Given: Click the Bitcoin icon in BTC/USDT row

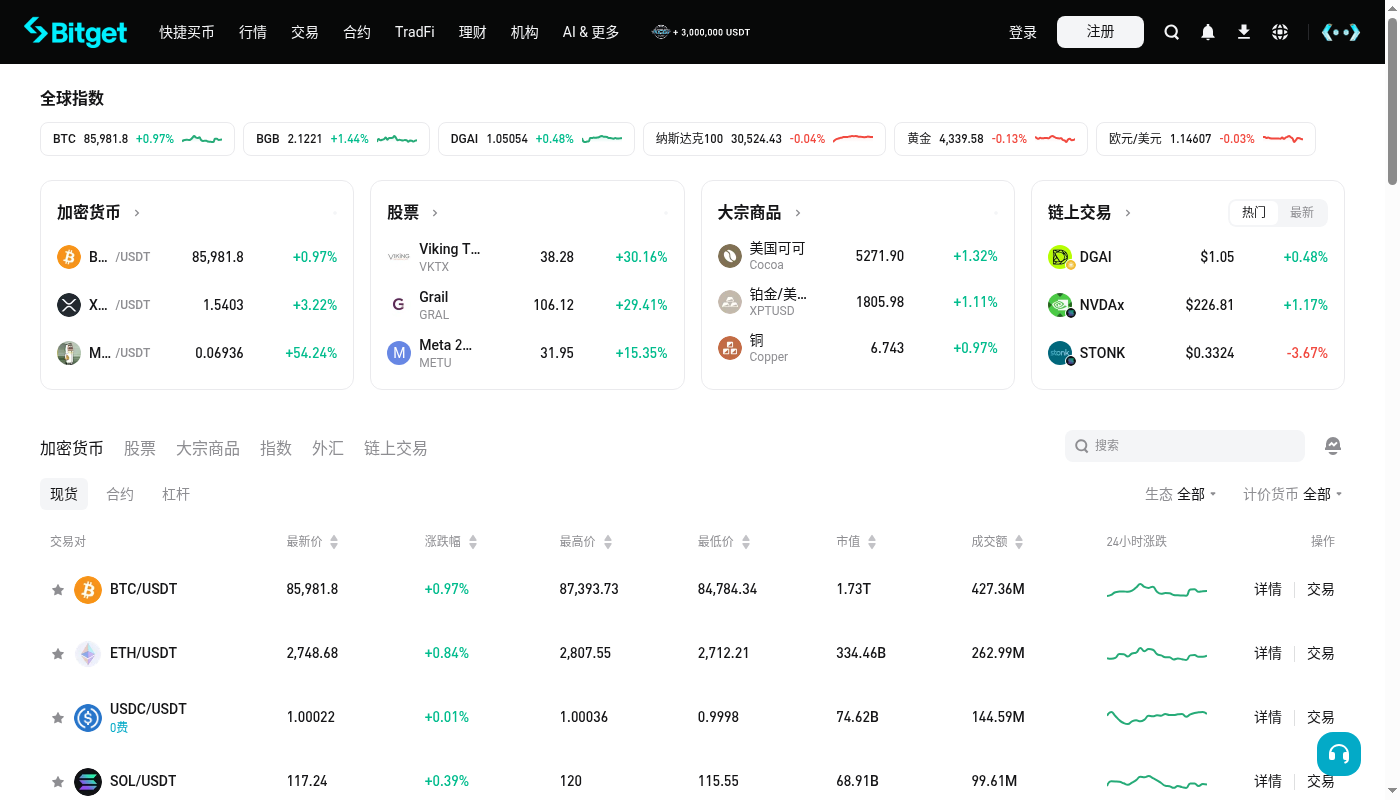Looking at the screenshot, I should tap(88, 589).
